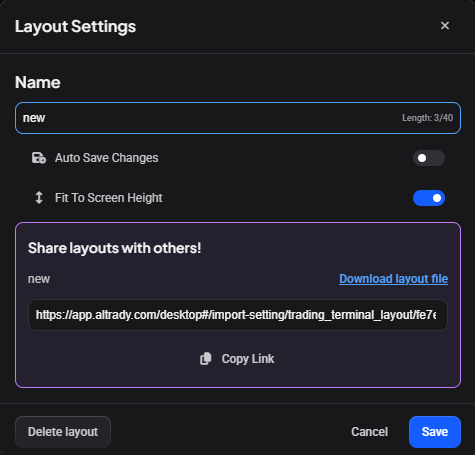
Task: Click into the layout Name input field
Action: pos(238,118)
